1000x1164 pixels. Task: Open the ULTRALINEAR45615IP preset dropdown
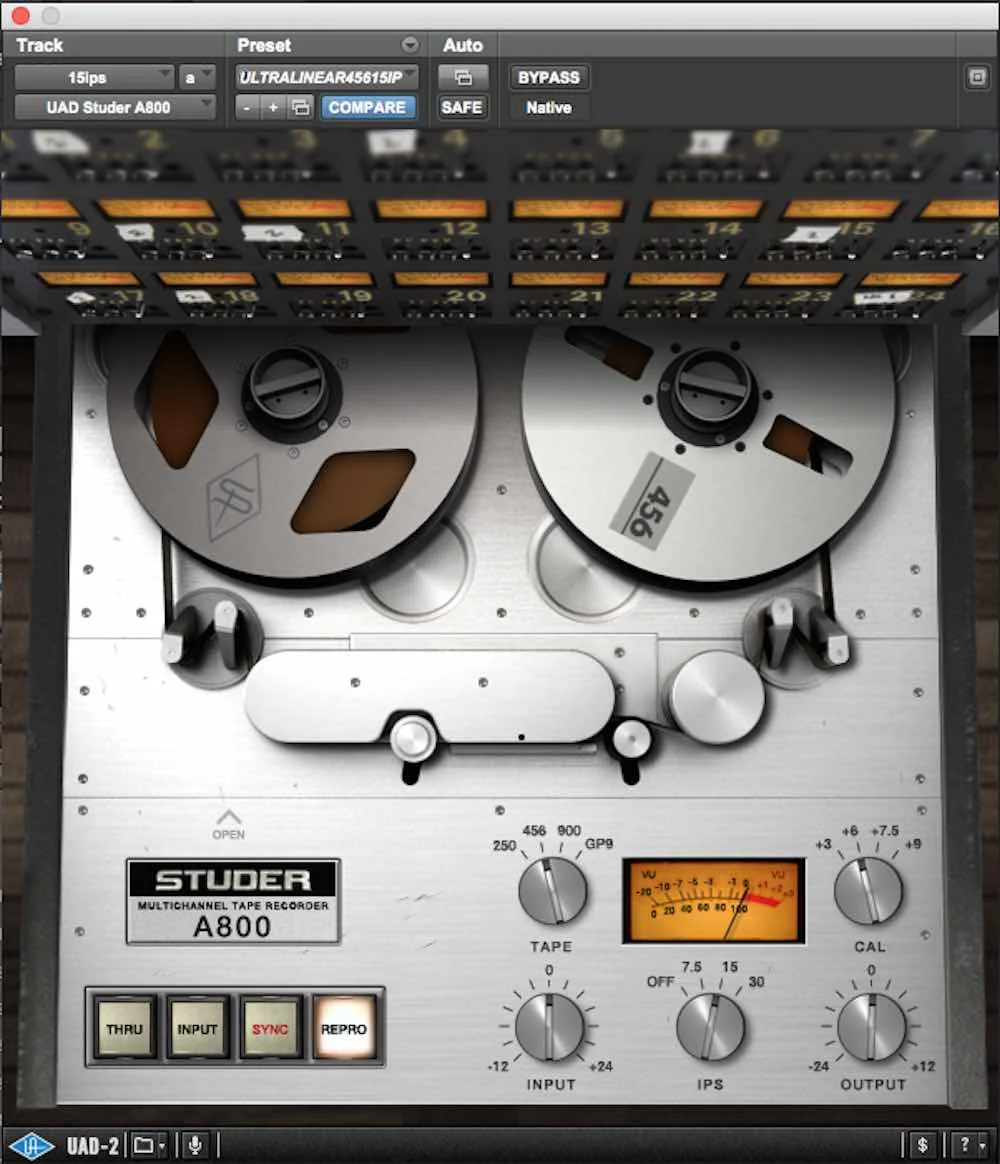tap(327, 77)
